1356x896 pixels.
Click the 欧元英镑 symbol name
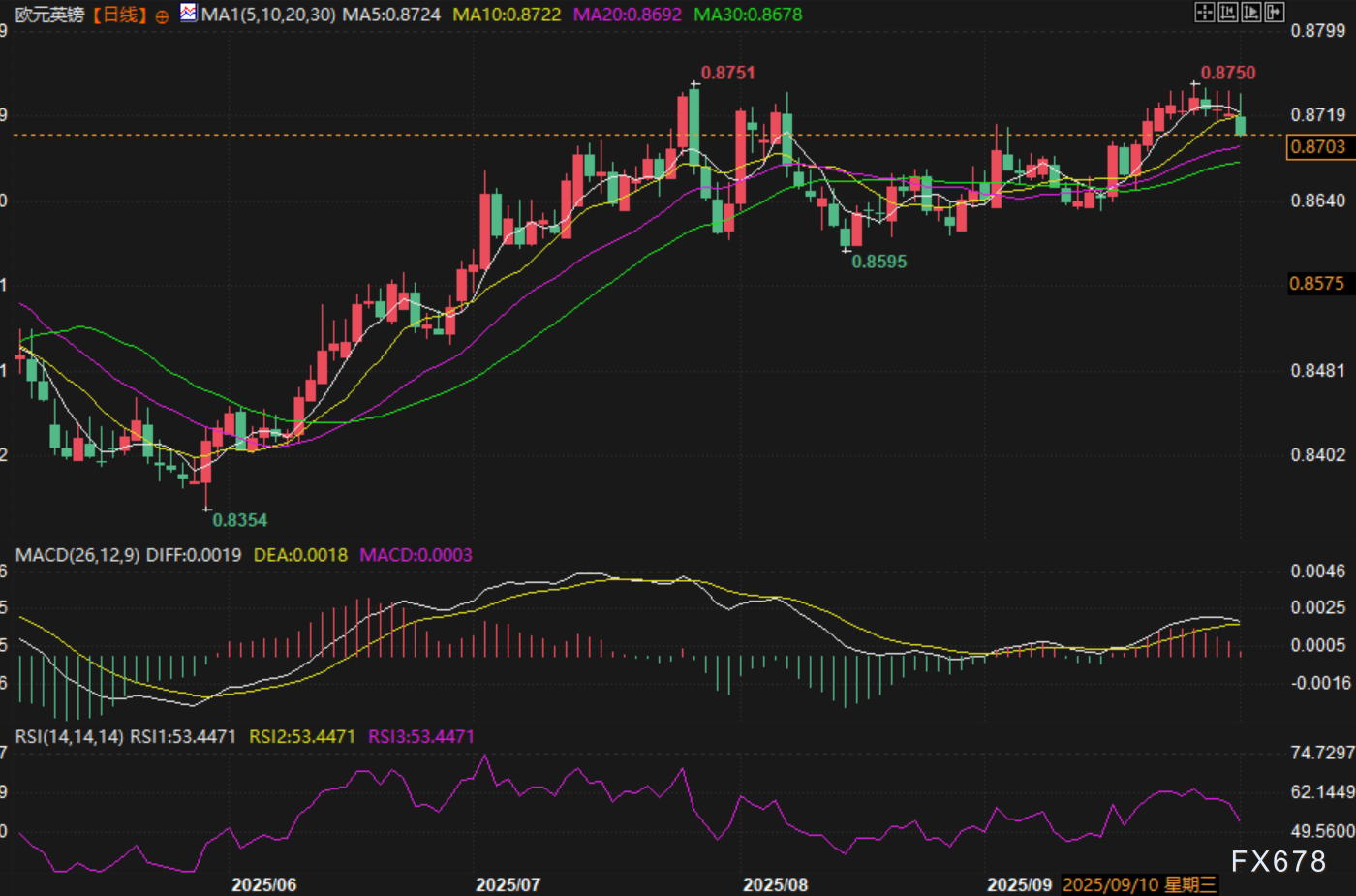point(49,15)
